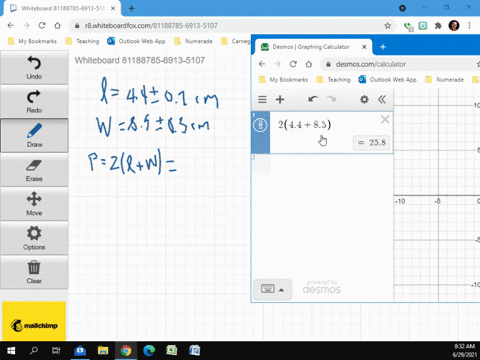Select the Move tool

click(x=34, y=204)
